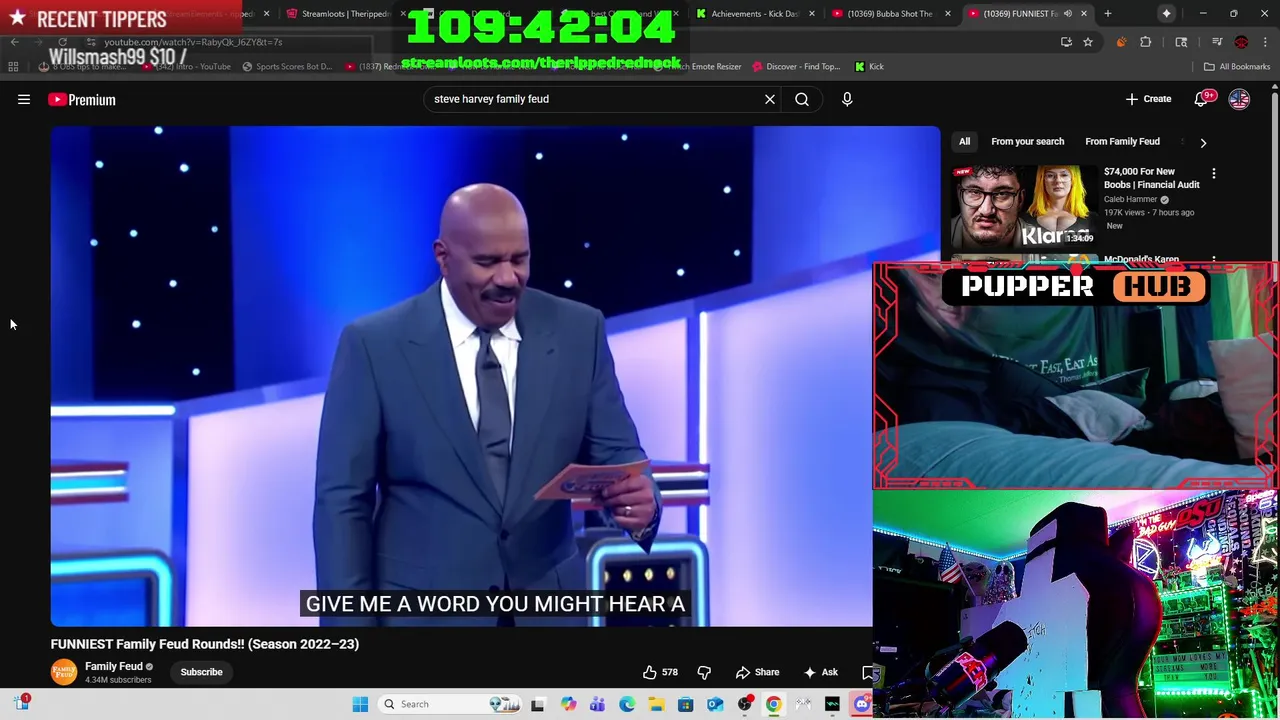Mute the playing FUNNIEST tab audio
The height and width of the screenshot is (720, 1280).
point(1068,14)
